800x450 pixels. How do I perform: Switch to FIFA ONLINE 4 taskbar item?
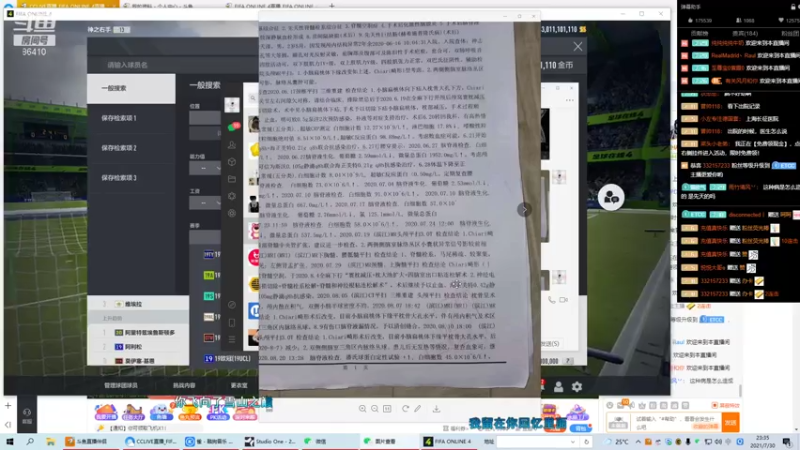pyautogui.click(x=448, y=442)
